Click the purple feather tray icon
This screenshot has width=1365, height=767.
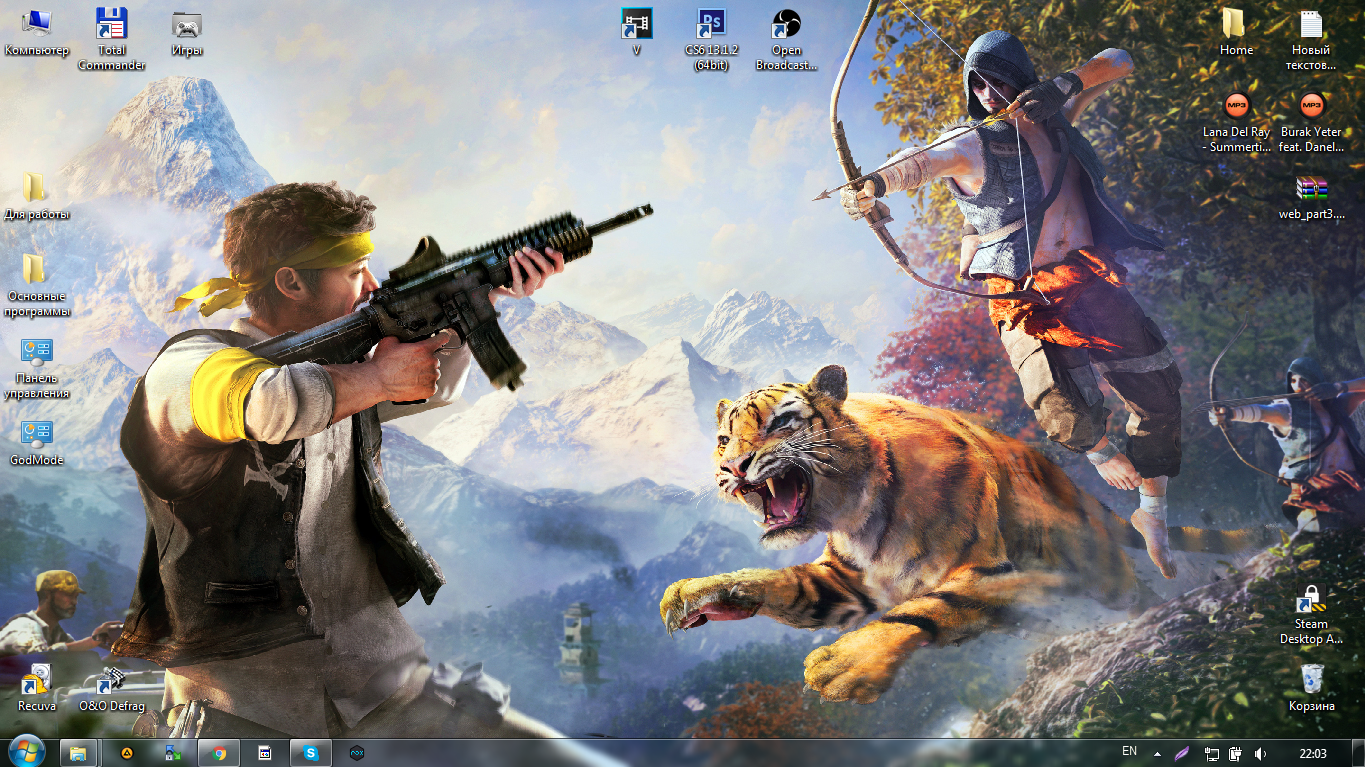point(1183,753)
